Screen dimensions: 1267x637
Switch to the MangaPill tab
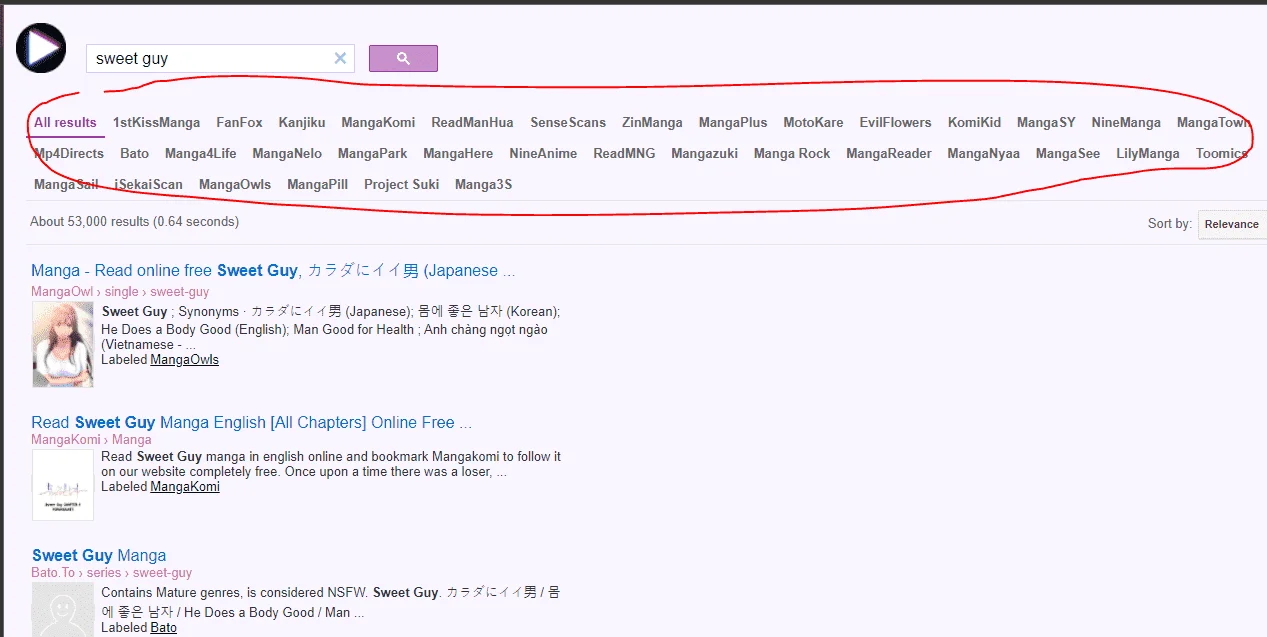[x=317, y=184]
